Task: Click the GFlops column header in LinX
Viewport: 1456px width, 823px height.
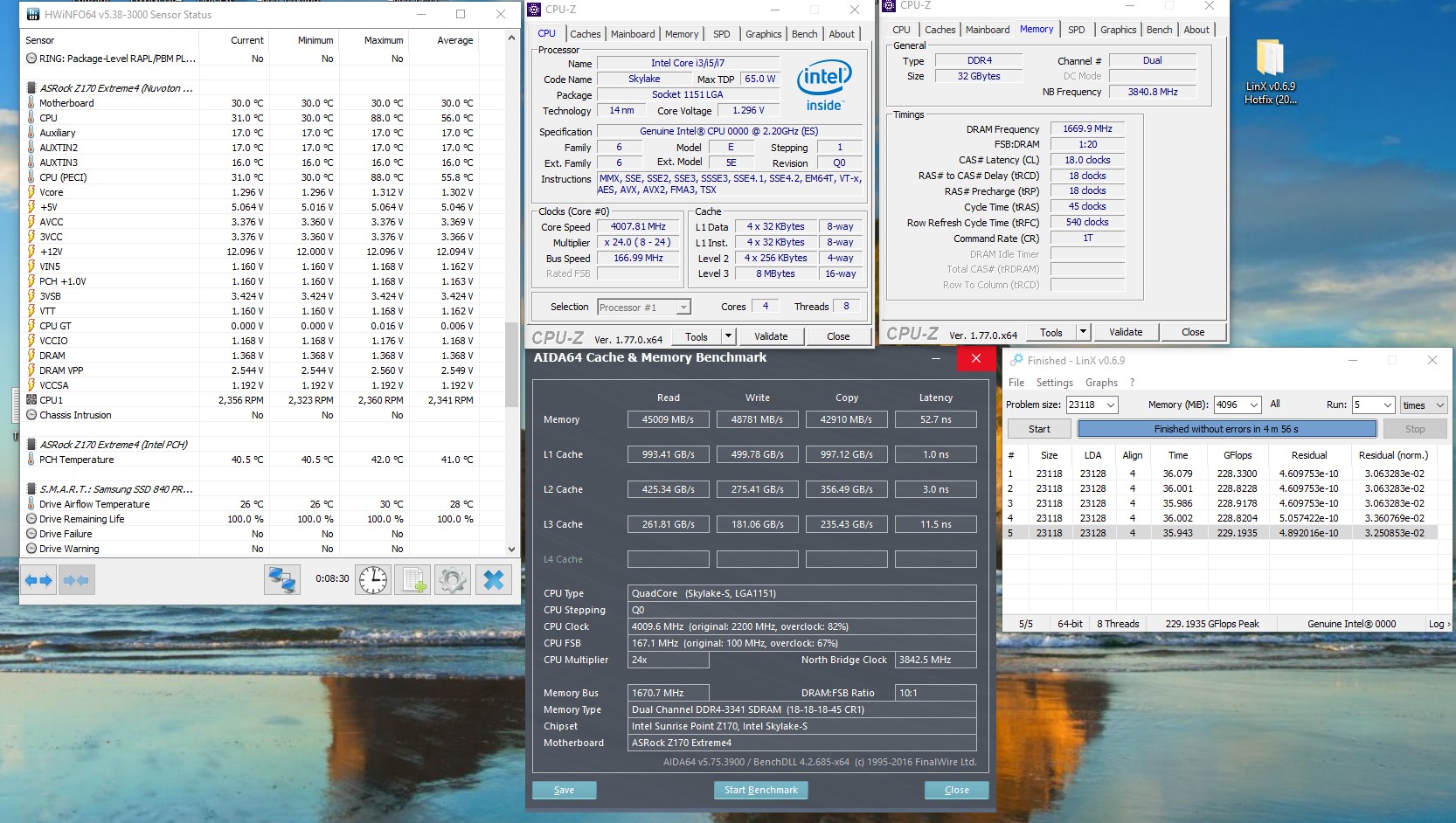Action: tap(1238, 455)
